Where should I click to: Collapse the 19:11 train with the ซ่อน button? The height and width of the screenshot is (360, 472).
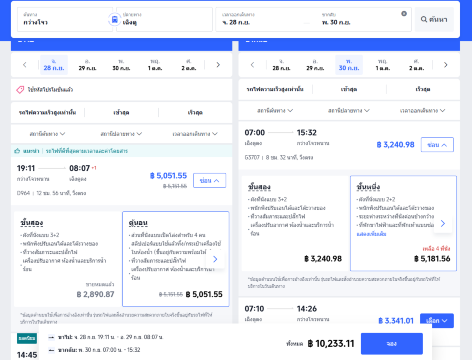pyautogui.click(x=210, y=180)
